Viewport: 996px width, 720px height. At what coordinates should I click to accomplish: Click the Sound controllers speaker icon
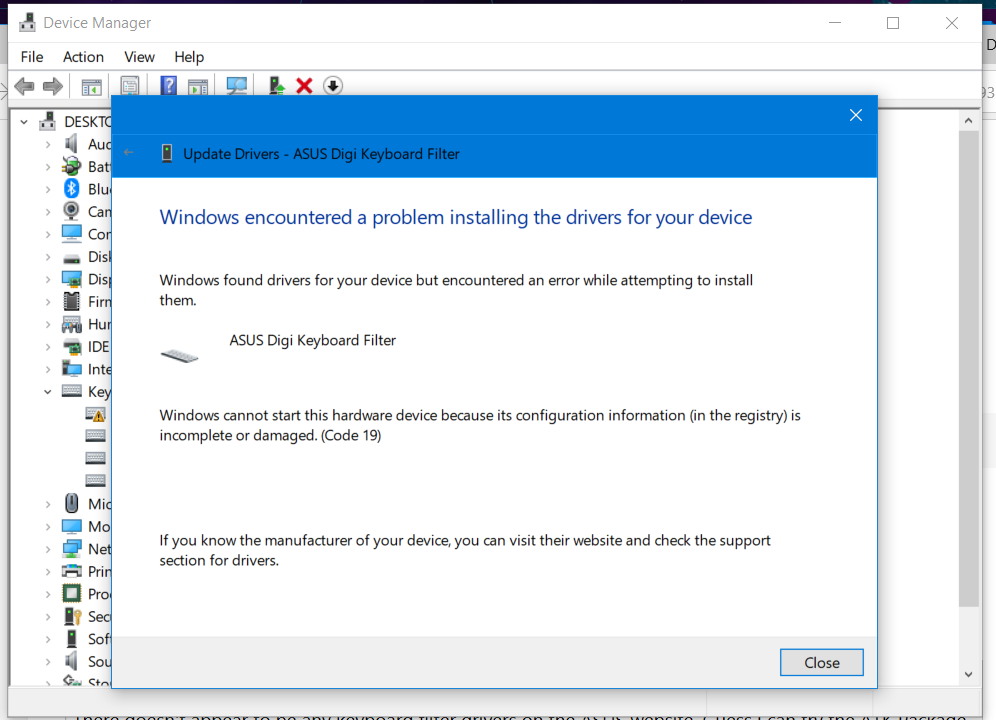point(71,661)
